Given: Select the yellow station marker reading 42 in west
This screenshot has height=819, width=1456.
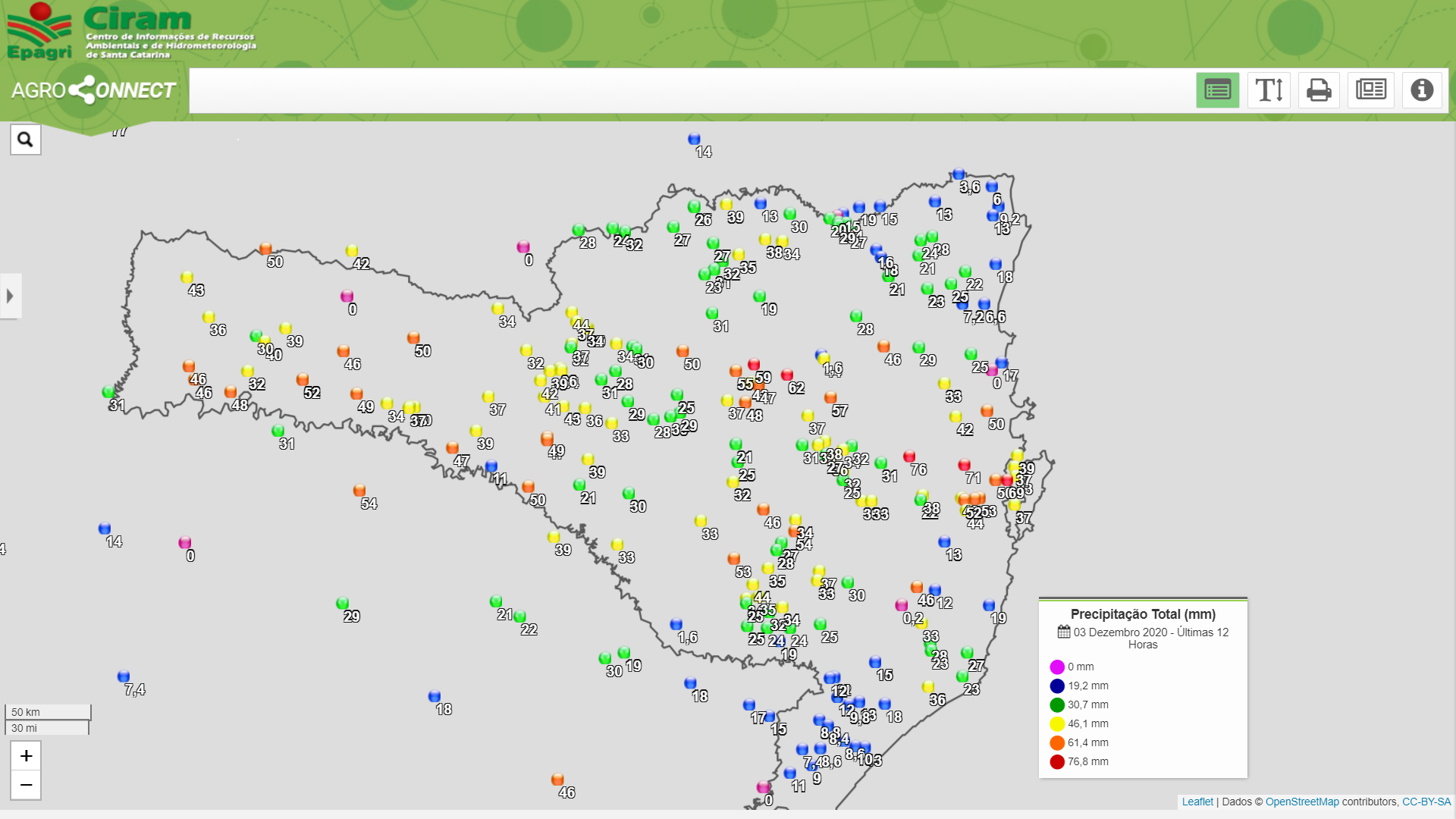Looking at the screenshot, I should point(352,250).
